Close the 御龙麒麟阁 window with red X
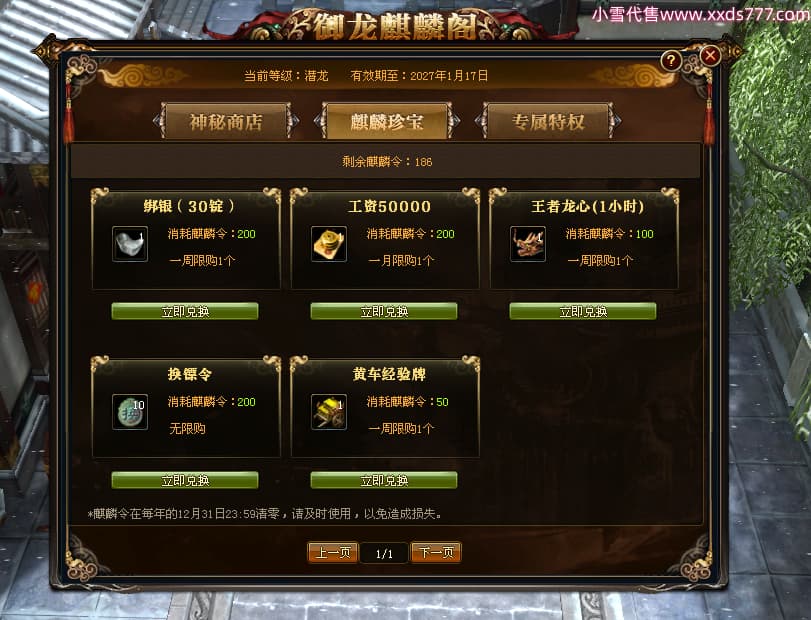811x620 pixels. (x=711, y=55)
